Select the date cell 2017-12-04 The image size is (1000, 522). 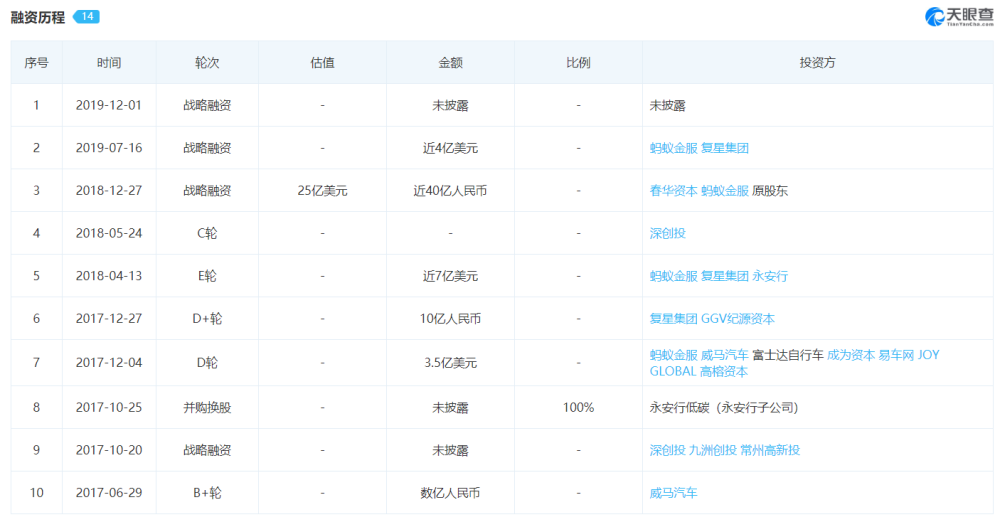(109, 363)
